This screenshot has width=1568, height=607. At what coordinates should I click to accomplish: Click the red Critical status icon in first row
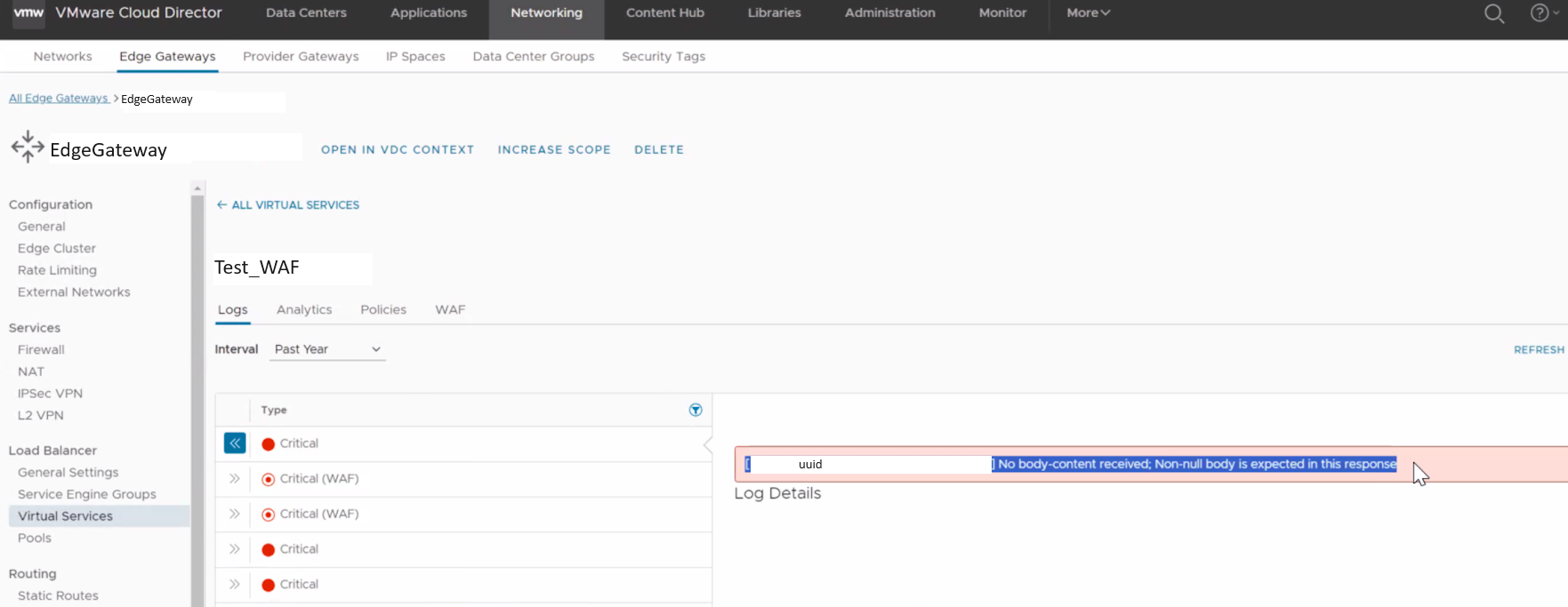coord(269,444)
